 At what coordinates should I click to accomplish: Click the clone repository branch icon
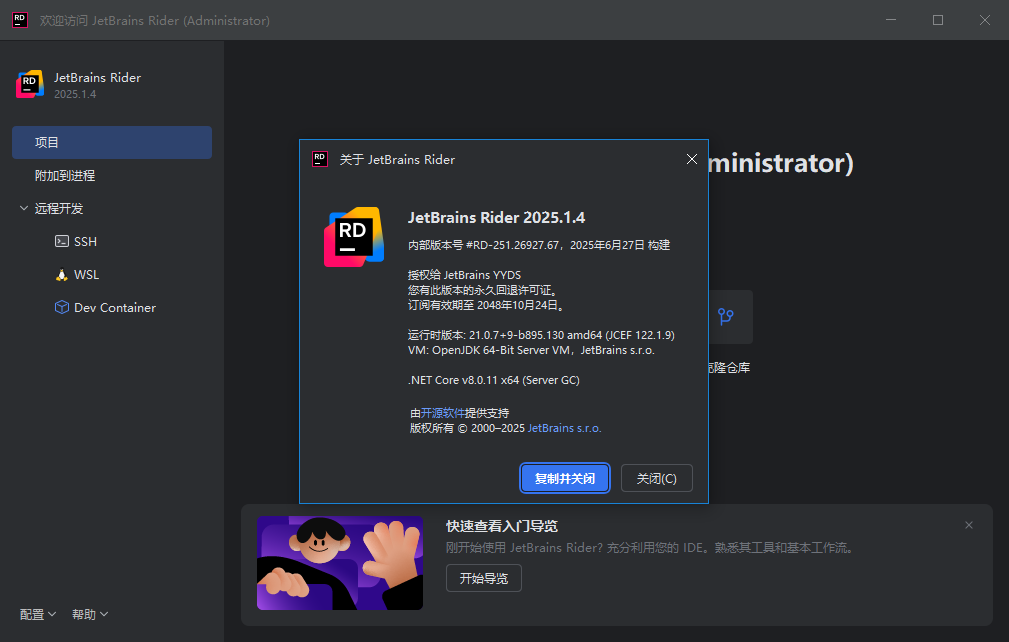pos(726,316)
